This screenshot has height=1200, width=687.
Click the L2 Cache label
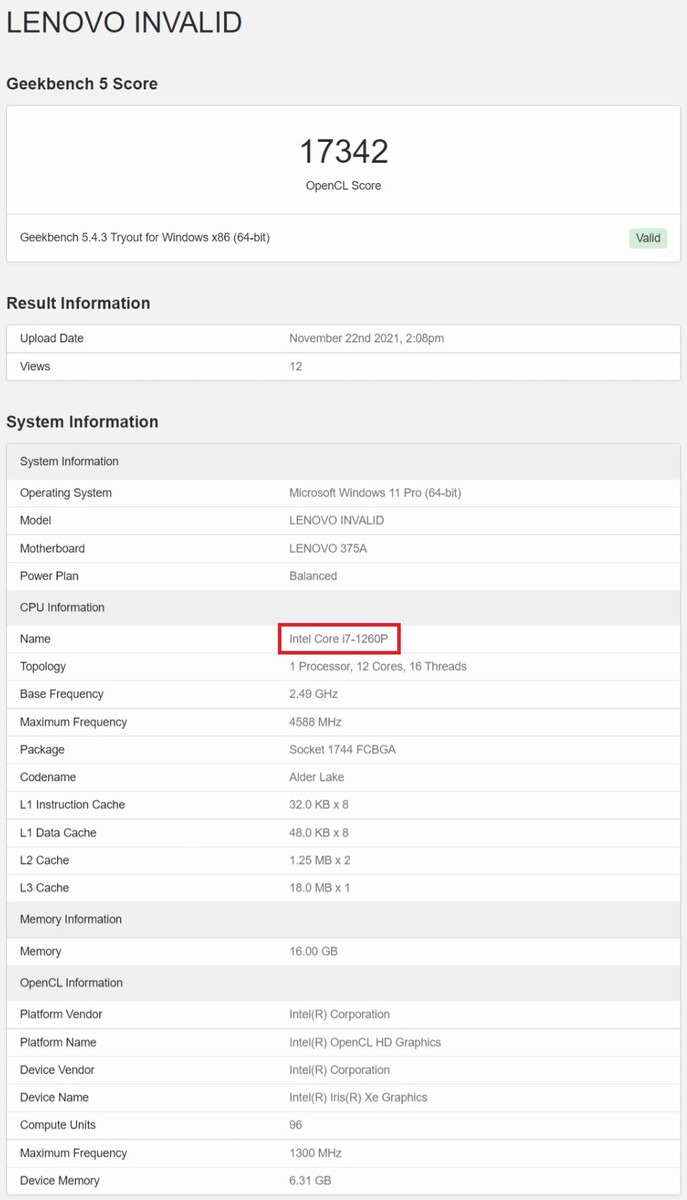pos(44,860)
